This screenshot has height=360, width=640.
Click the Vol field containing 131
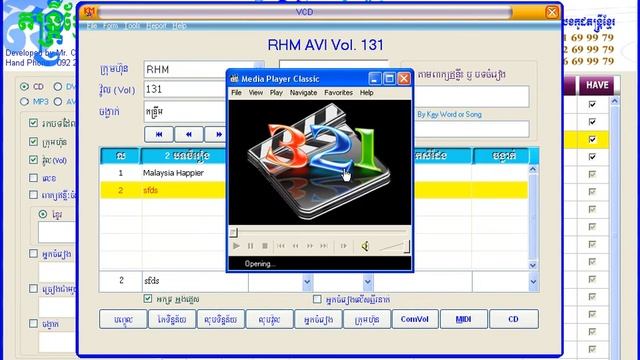click(x=185, y=89)
